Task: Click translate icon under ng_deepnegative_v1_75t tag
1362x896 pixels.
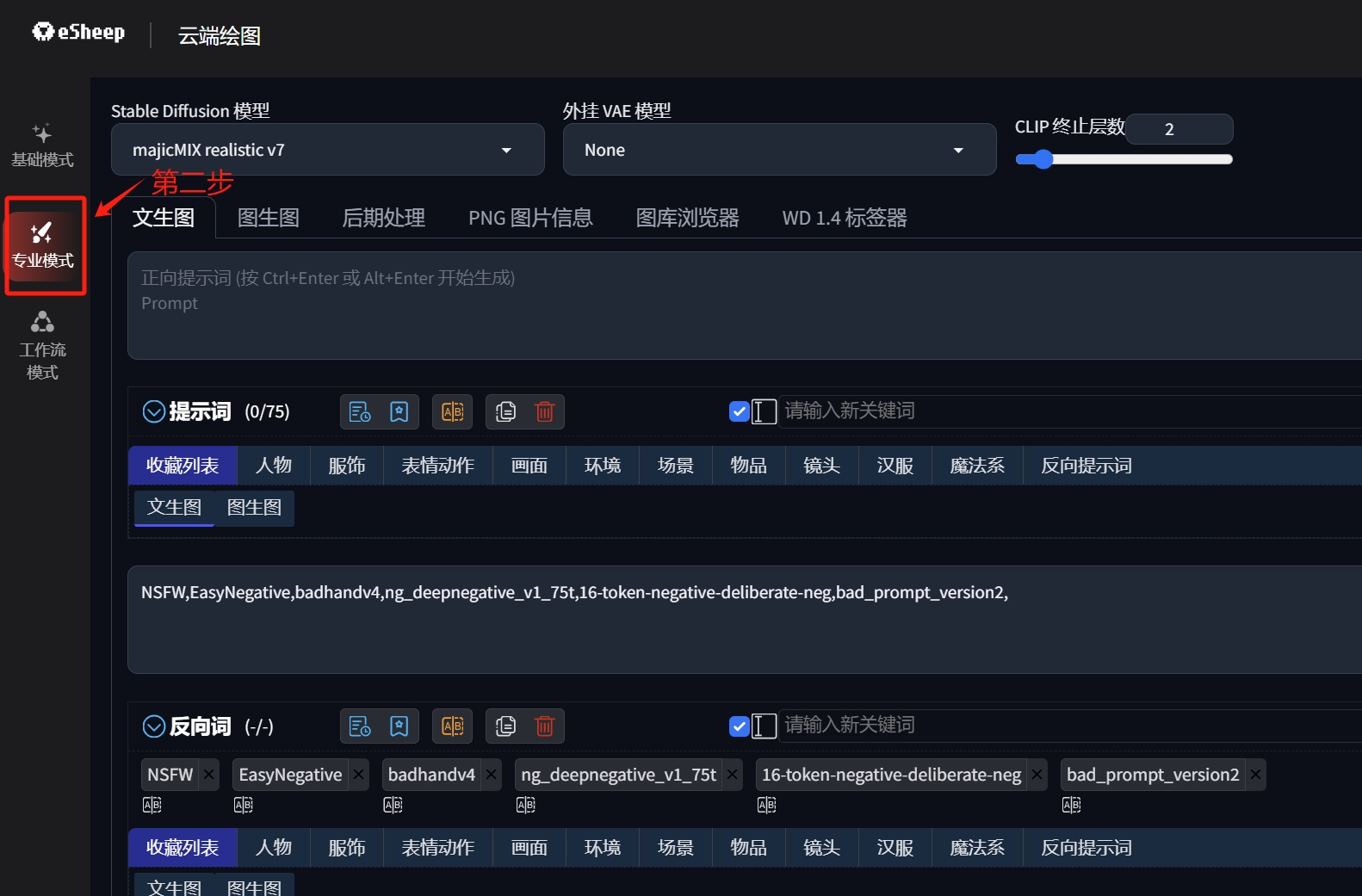Action: point(526,805)
